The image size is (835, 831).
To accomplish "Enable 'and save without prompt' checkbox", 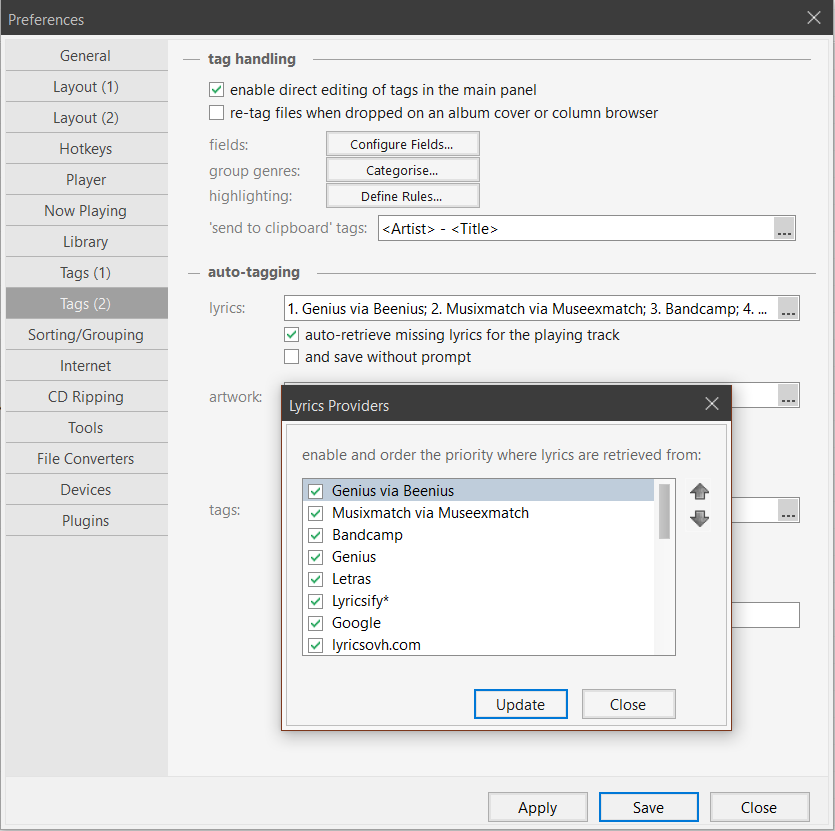I will (x=291, y=356).
